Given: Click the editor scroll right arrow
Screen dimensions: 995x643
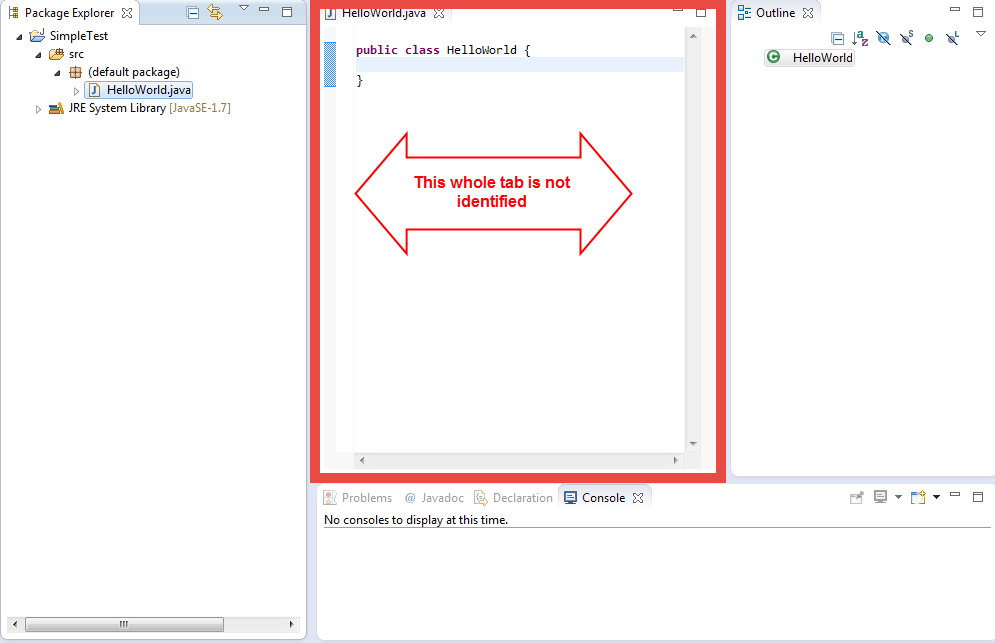Looking at the screenshot, I should pyautogui.click(x=675, y=460).
